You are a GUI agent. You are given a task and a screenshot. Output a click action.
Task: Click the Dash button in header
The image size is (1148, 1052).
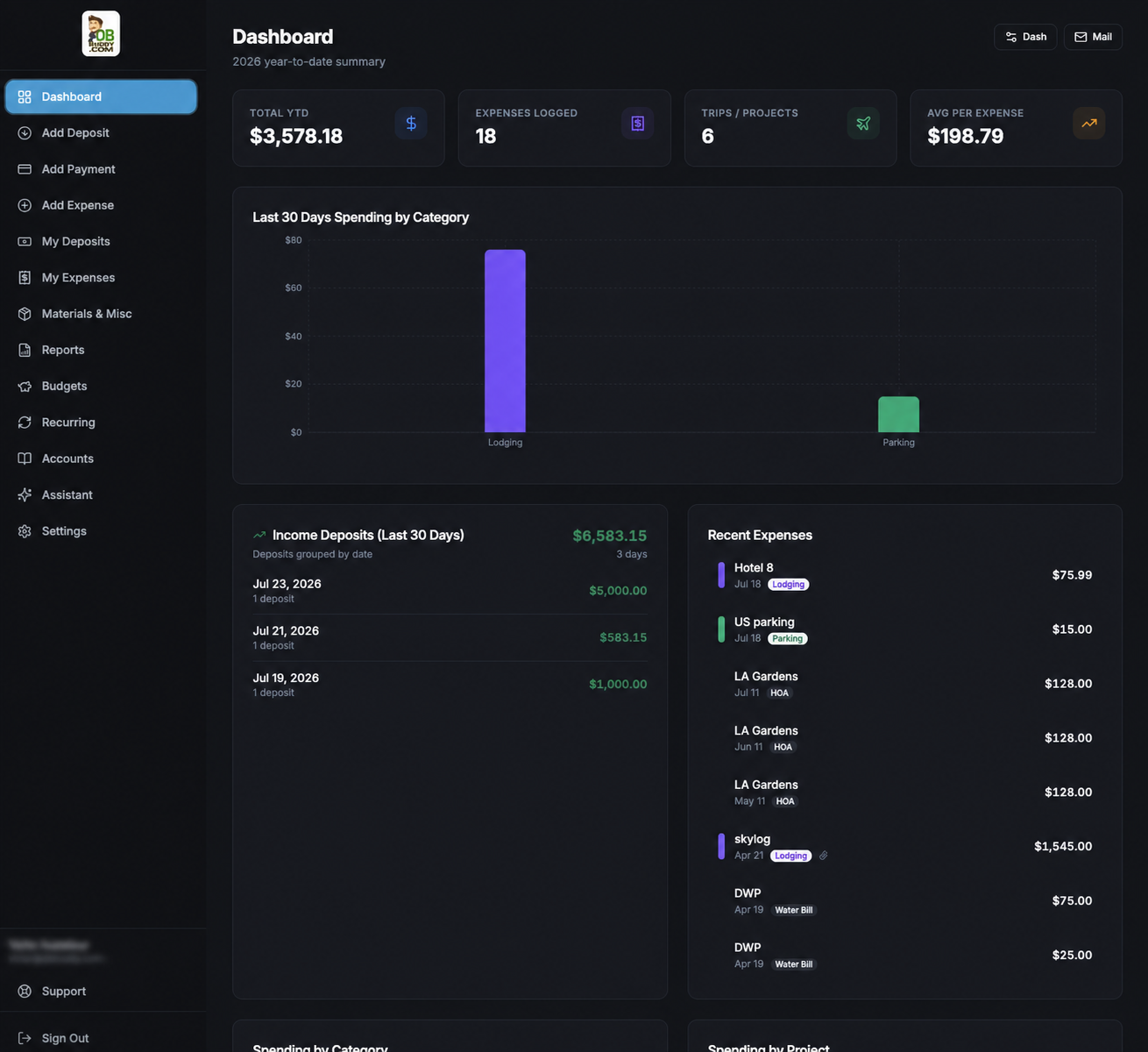tap(1025, 37)
